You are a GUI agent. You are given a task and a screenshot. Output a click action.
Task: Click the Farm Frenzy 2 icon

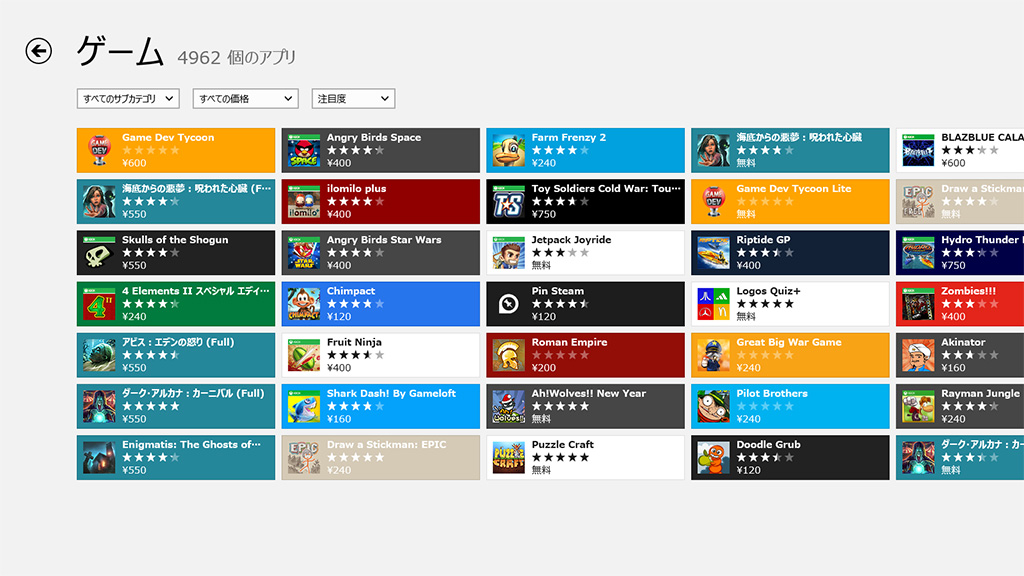click(509, 151)
